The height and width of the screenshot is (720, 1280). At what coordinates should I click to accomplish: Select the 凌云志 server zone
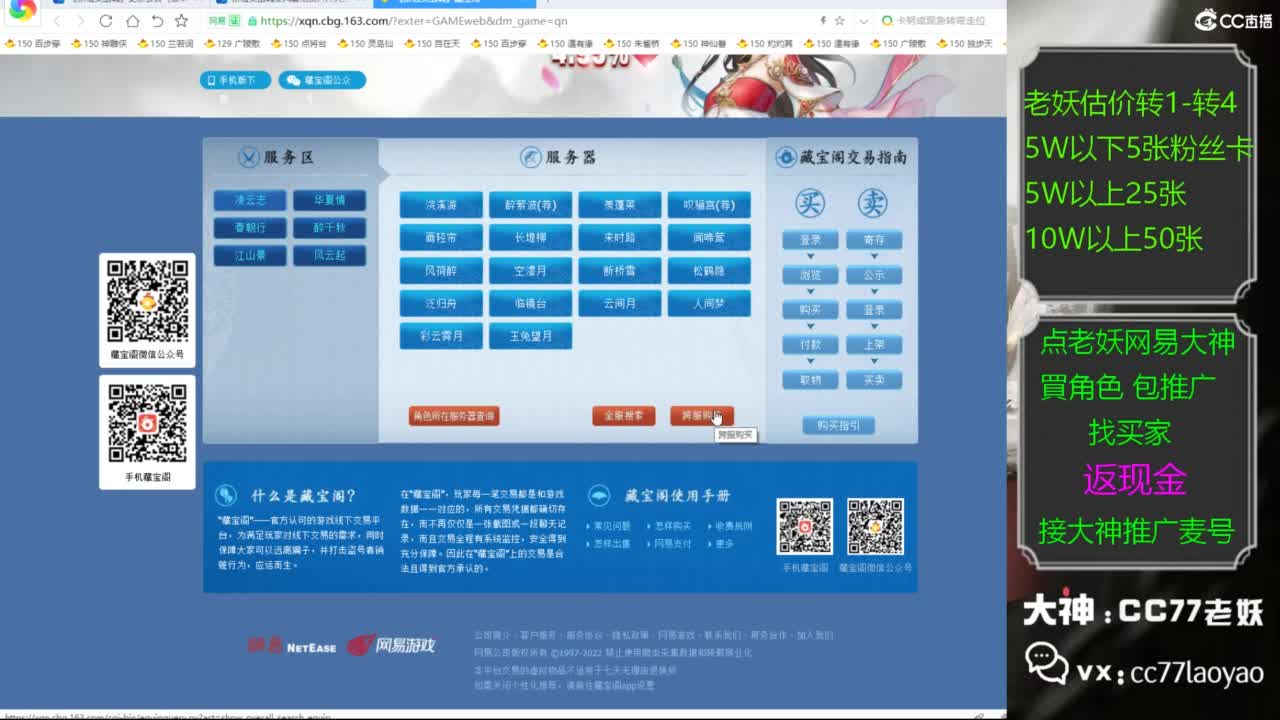pos(250,201)
